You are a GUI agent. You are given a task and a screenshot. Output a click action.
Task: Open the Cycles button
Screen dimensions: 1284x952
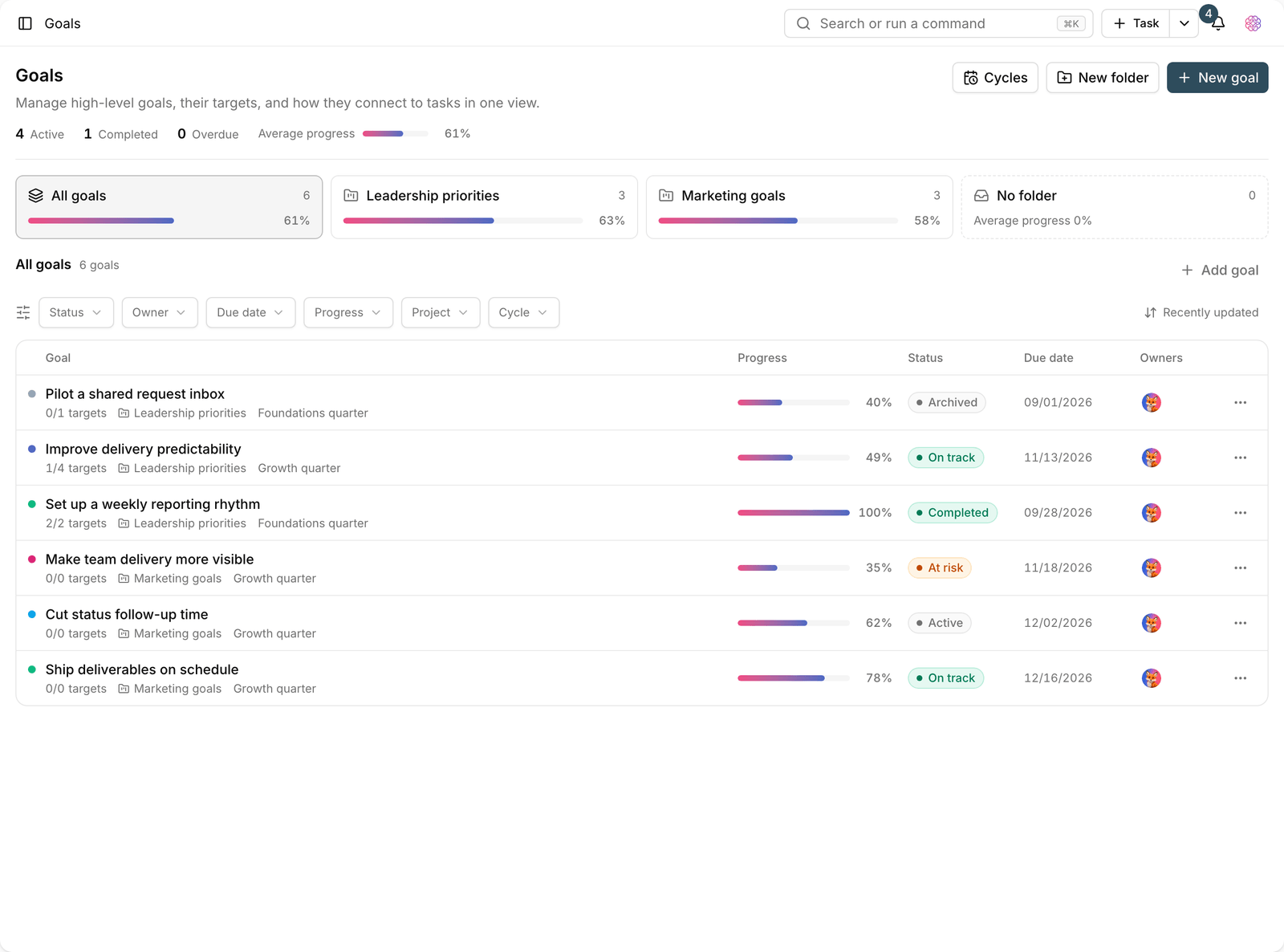click(x=995, y=78)
